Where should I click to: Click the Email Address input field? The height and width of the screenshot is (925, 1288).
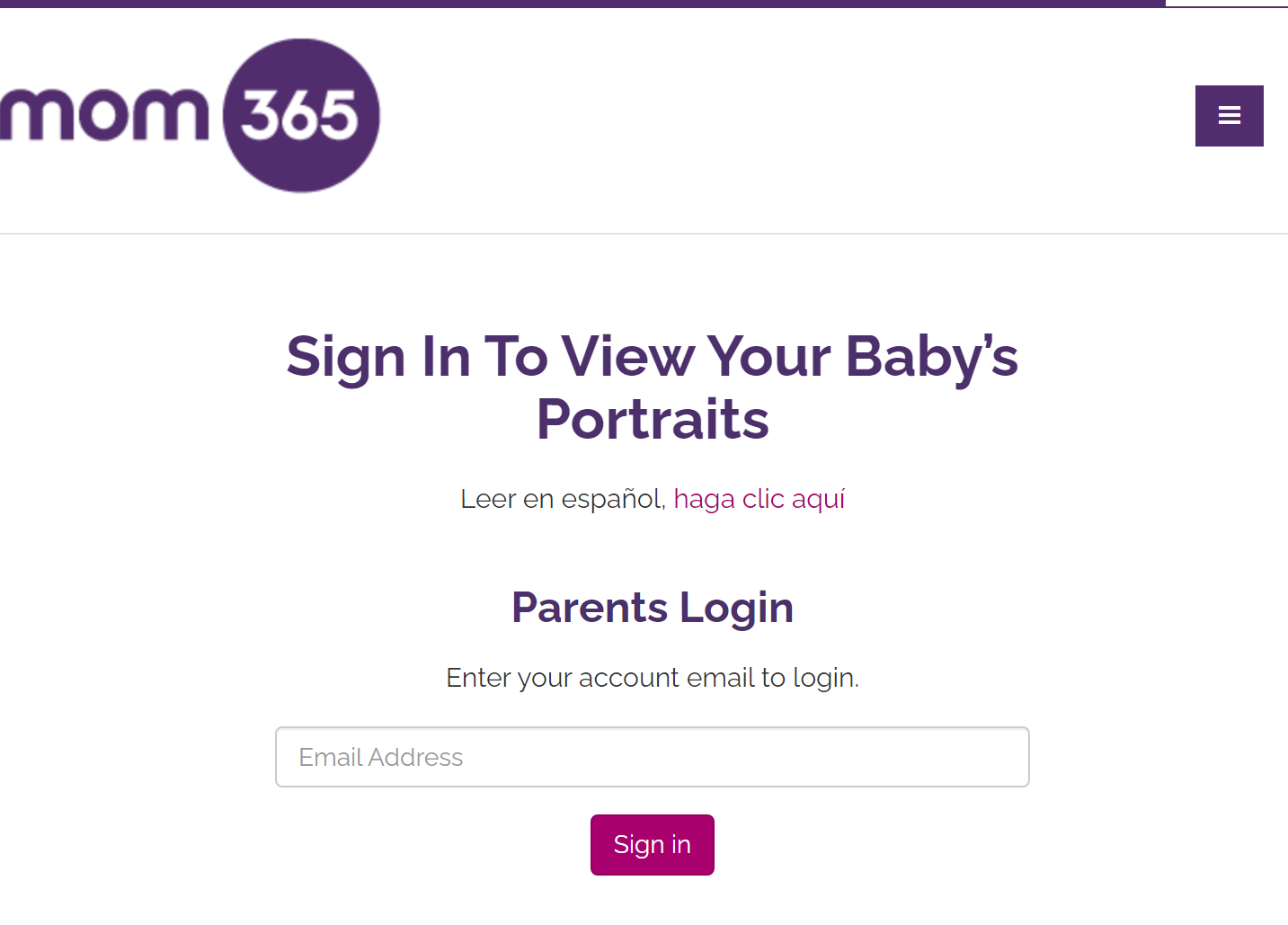coord(652,757)
